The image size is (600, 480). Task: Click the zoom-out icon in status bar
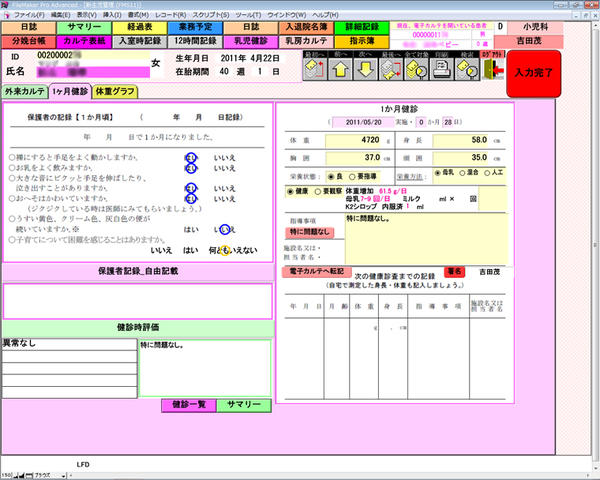point(16,475)
